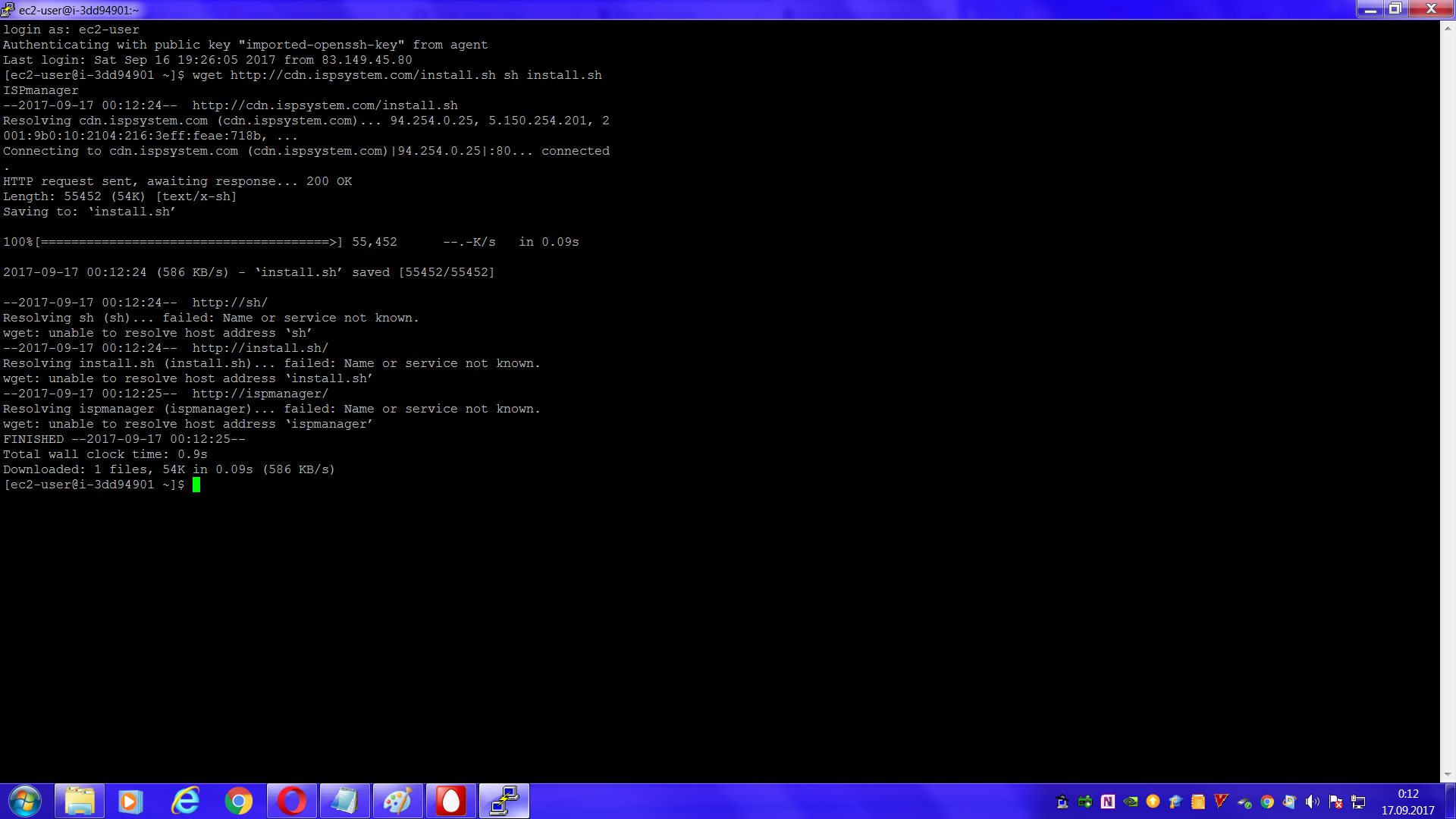
Task: Click the Show Desktop strip on taskbar
Action: pyautogui.click(x=1451, y=802)
